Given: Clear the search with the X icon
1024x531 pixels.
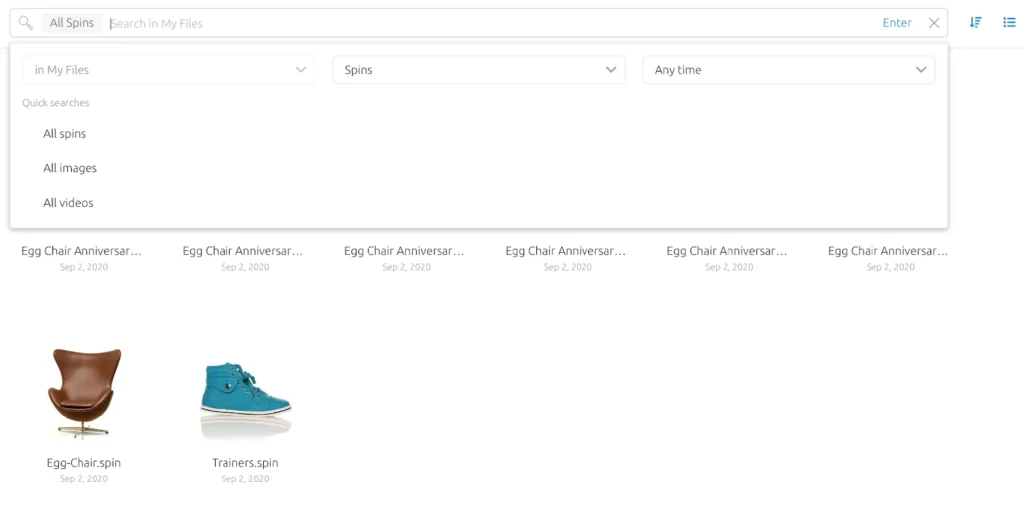Looking at the screenshot, I should [934, 23].
